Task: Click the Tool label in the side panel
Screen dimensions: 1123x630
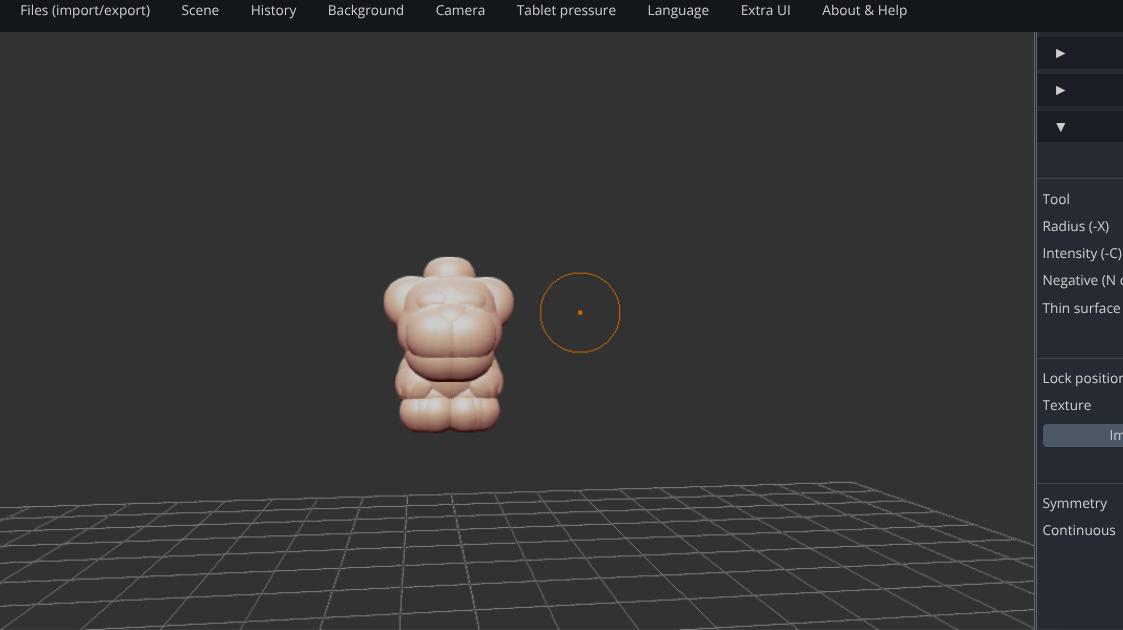Action: pos(1056,199)
